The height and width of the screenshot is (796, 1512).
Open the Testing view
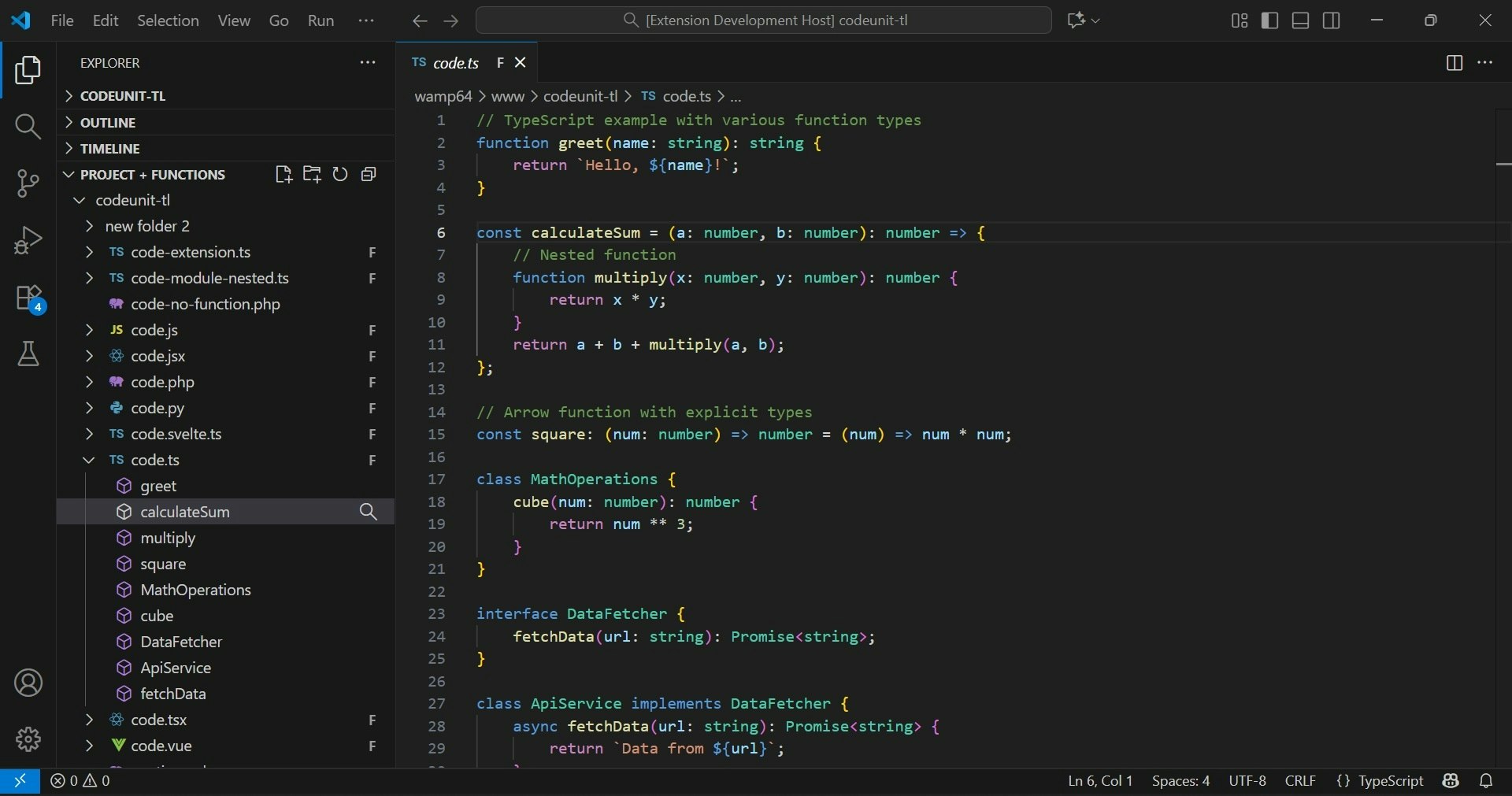28,354
